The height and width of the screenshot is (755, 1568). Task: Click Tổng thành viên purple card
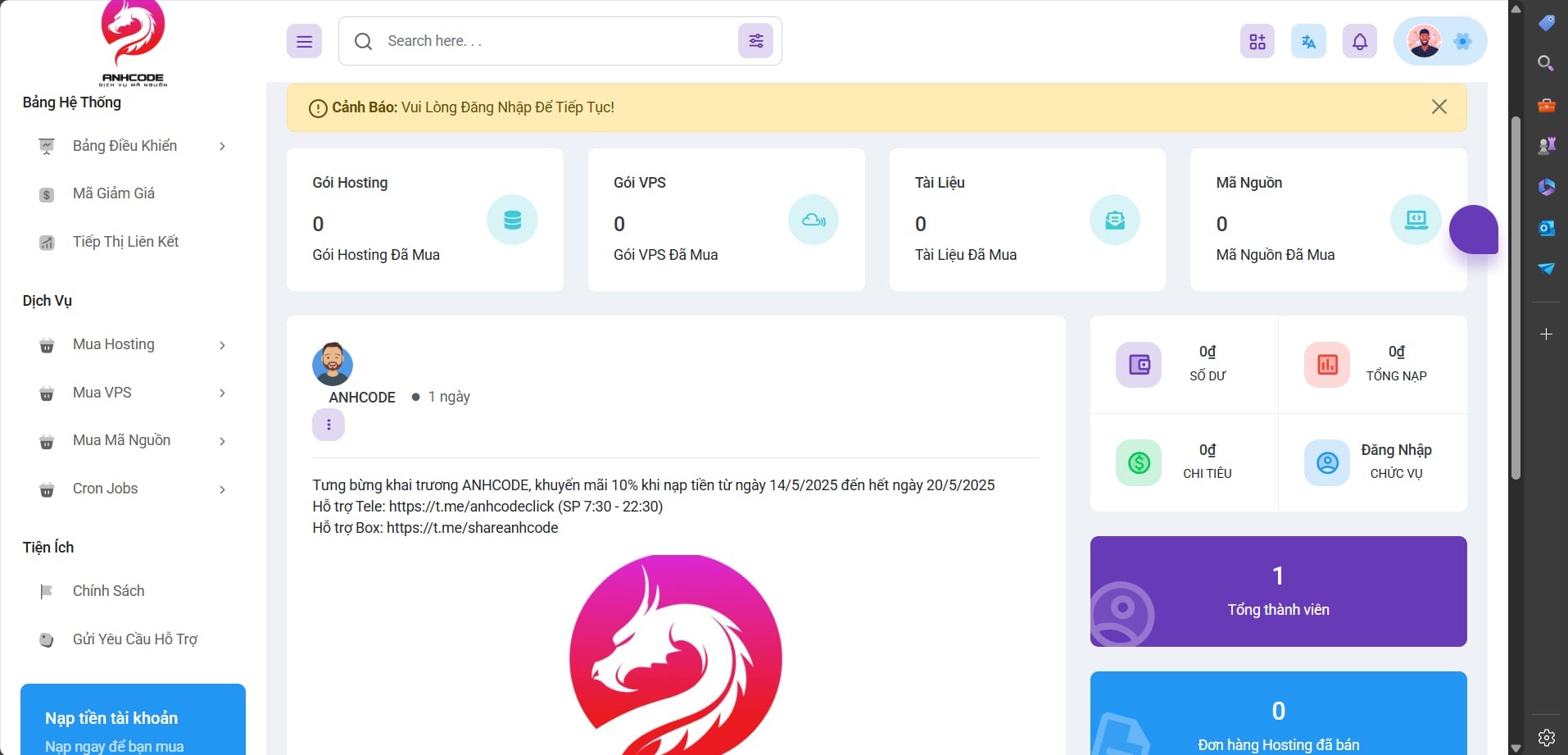click(1278, 591)
